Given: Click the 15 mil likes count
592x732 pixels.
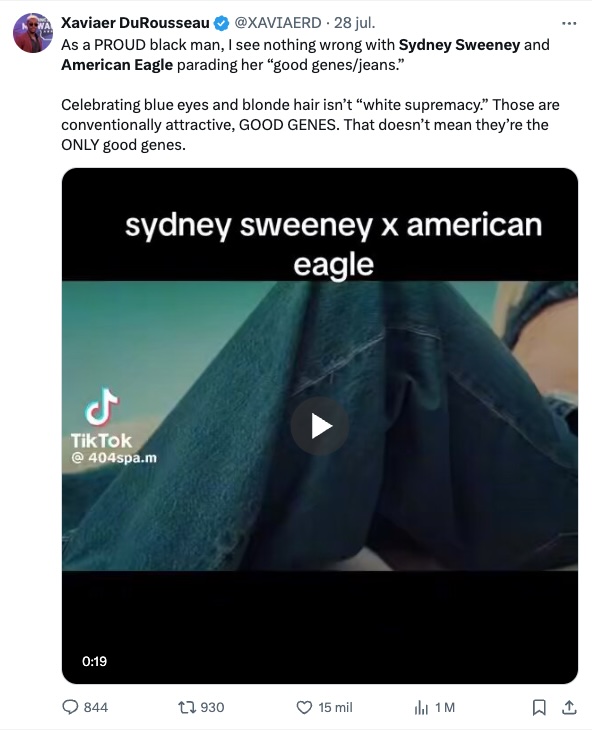Looking at the screenshot, I should (x=335, y=707).
